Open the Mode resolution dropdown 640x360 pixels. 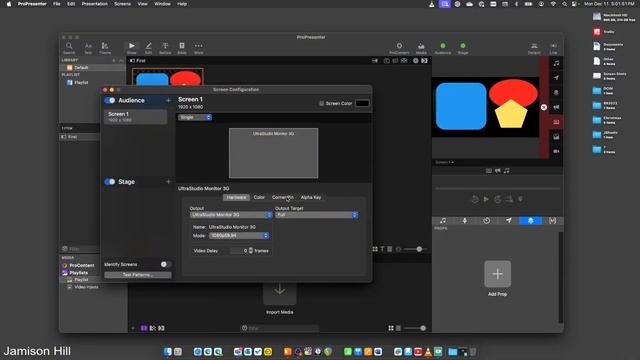click(239, 236)
